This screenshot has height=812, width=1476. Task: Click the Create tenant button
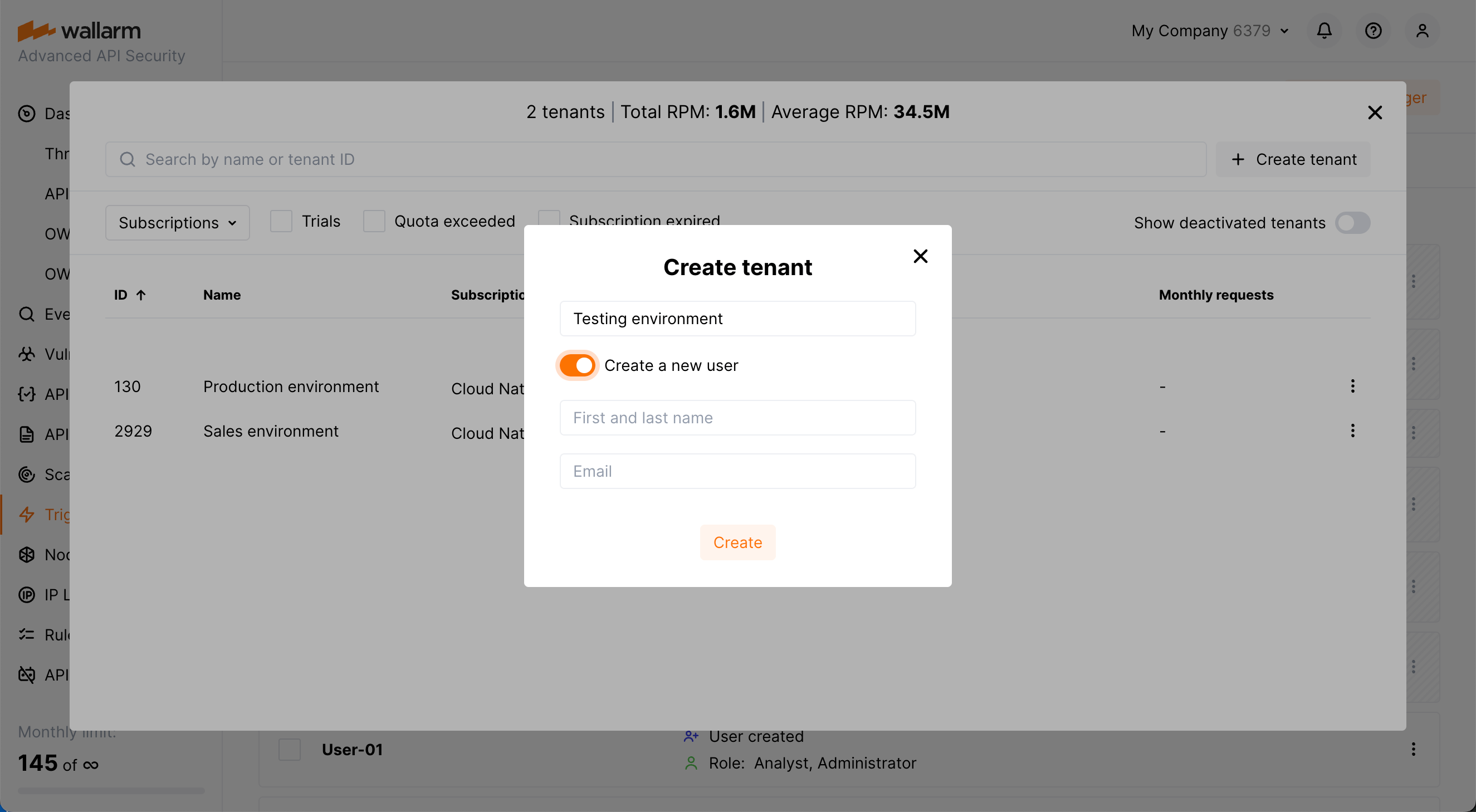(1293, 159)
